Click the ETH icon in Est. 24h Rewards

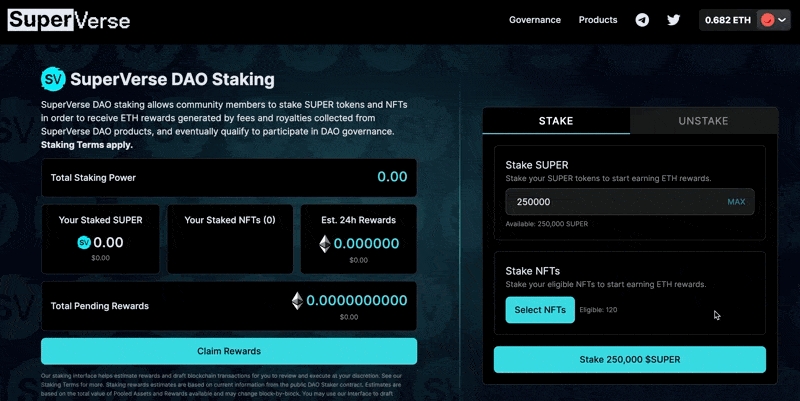324,243
